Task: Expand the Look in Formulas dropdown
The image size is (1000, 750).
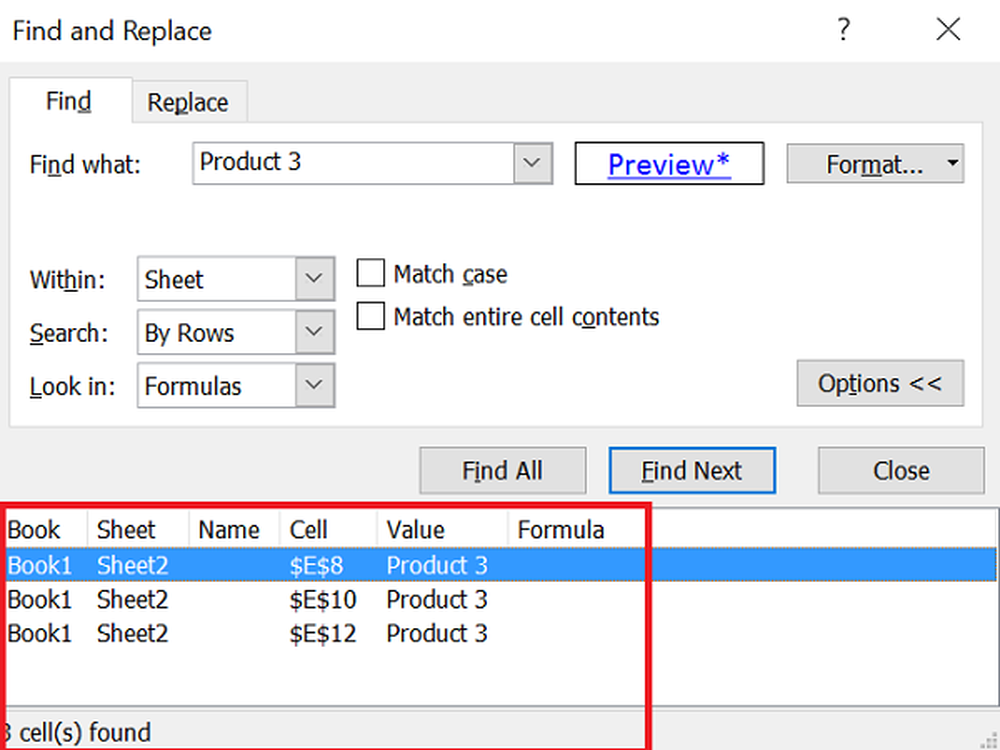Action: click(x=315, y=386)
